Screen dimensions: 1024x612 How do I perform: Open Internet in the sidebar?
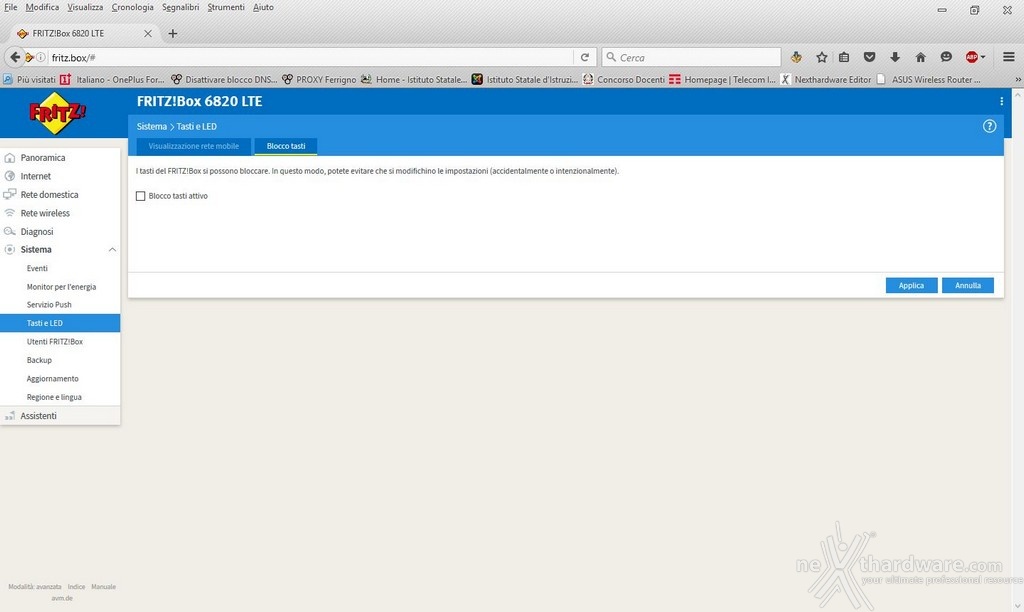[x=35, y=176]
